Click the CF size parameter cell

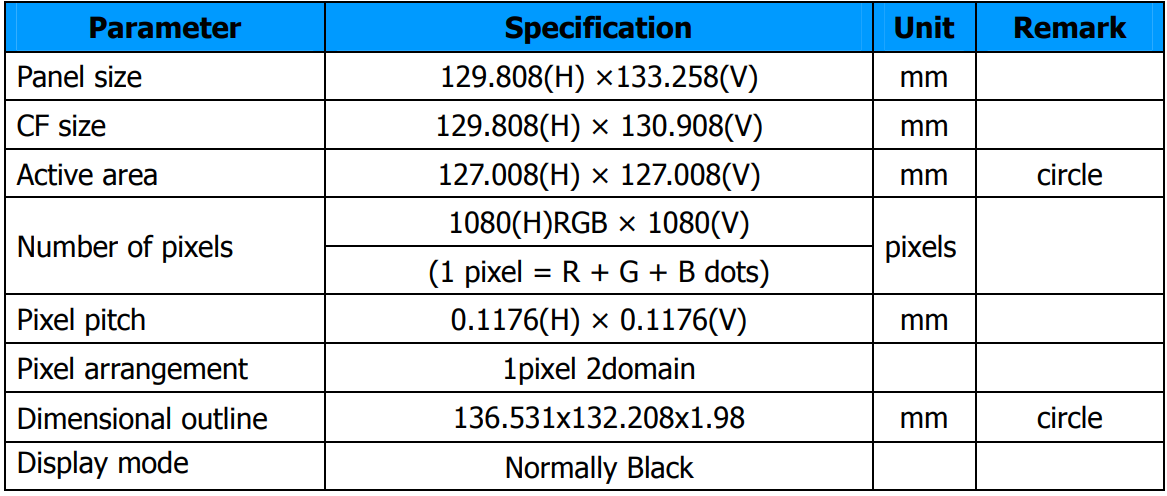pyautogui.click(x=165, y=124)
